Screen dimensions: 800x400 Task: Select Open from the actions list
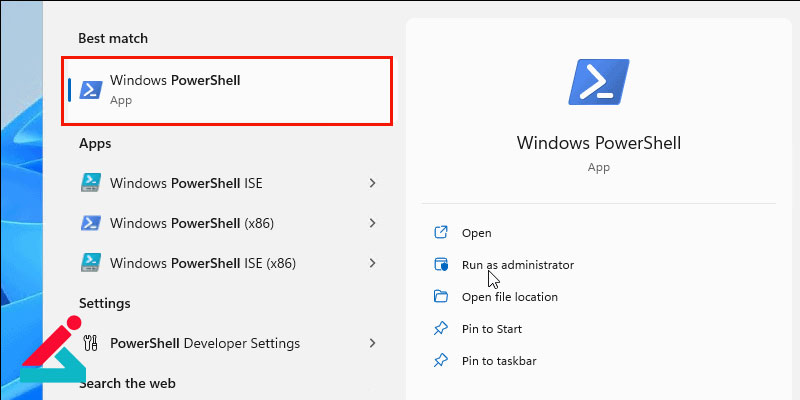(x=477, y=233)
